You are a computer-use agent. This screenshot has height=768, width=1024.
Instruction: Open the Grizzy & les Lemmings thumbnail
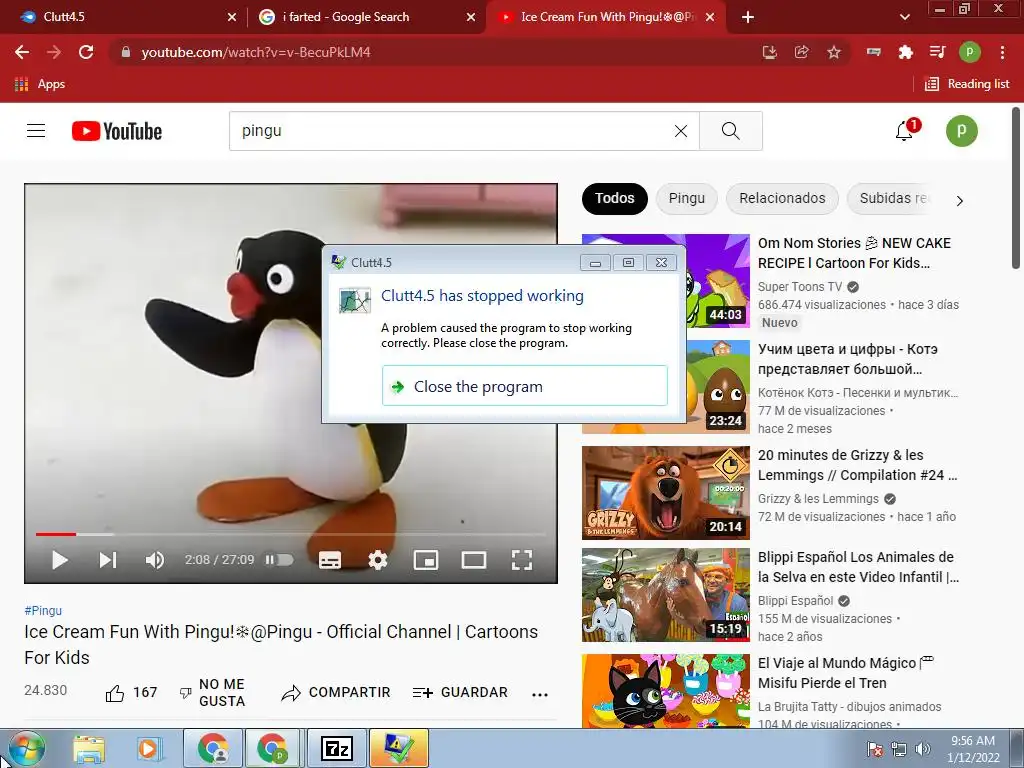click(665, 493)
